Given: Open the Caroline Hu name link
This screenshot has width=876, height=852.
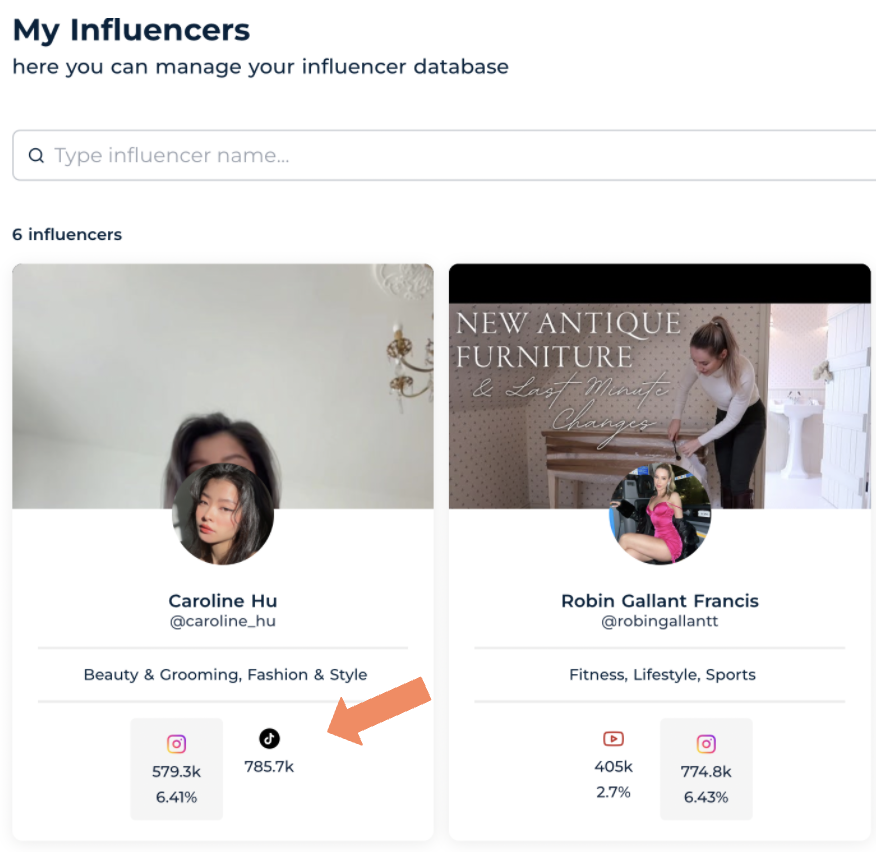Looking at the screenshot, I should point(223,601).
